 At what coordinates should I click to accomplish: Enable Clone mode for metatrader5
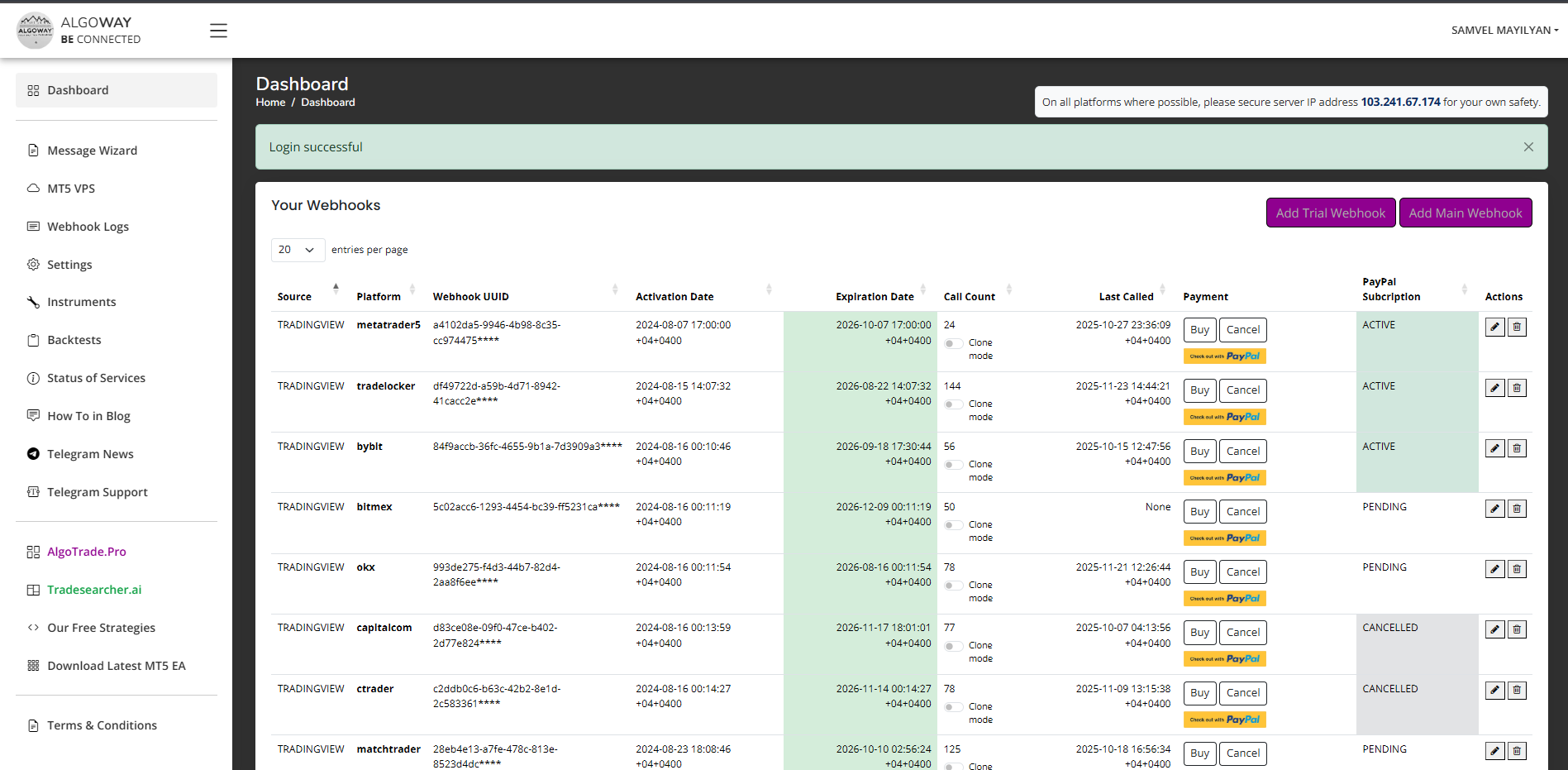coord(953,343)
